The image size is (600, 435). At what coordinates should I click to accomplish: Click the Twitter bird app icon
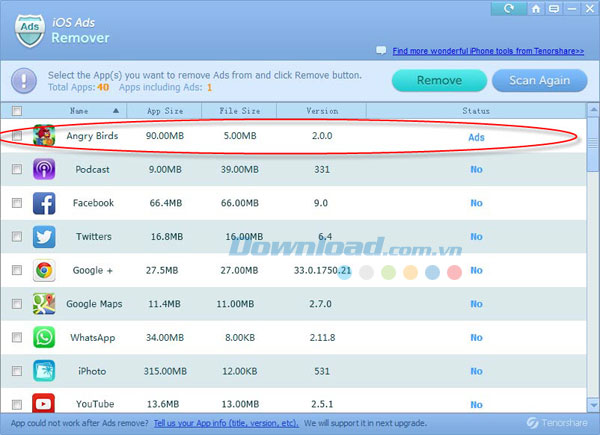(44, 236)
